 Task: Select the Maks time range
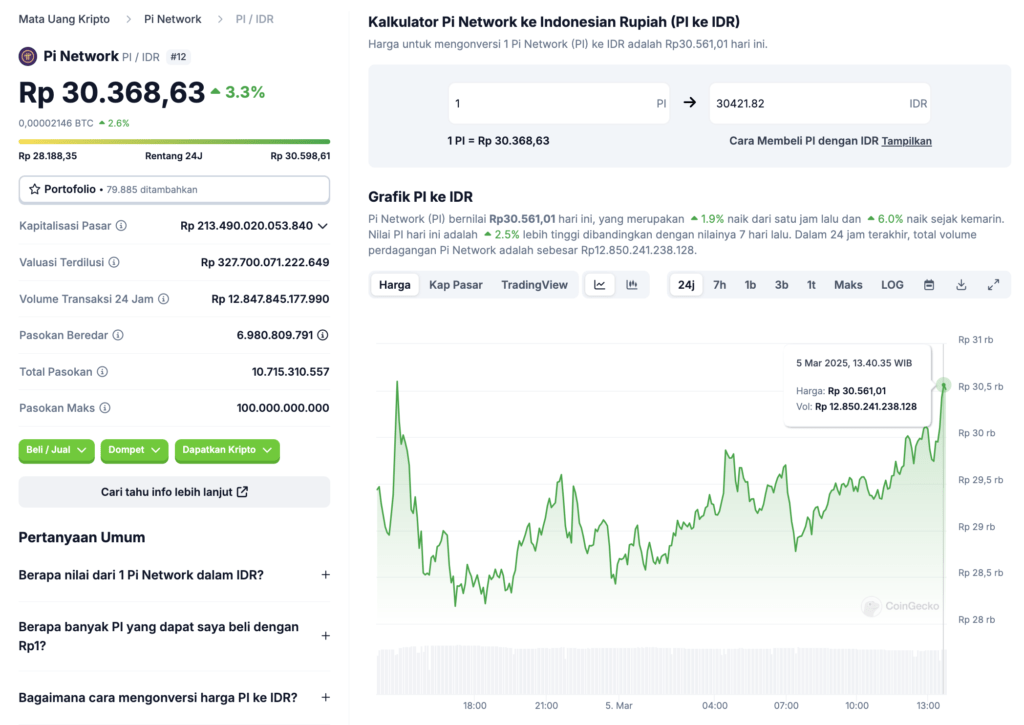[x=848, y=285]
